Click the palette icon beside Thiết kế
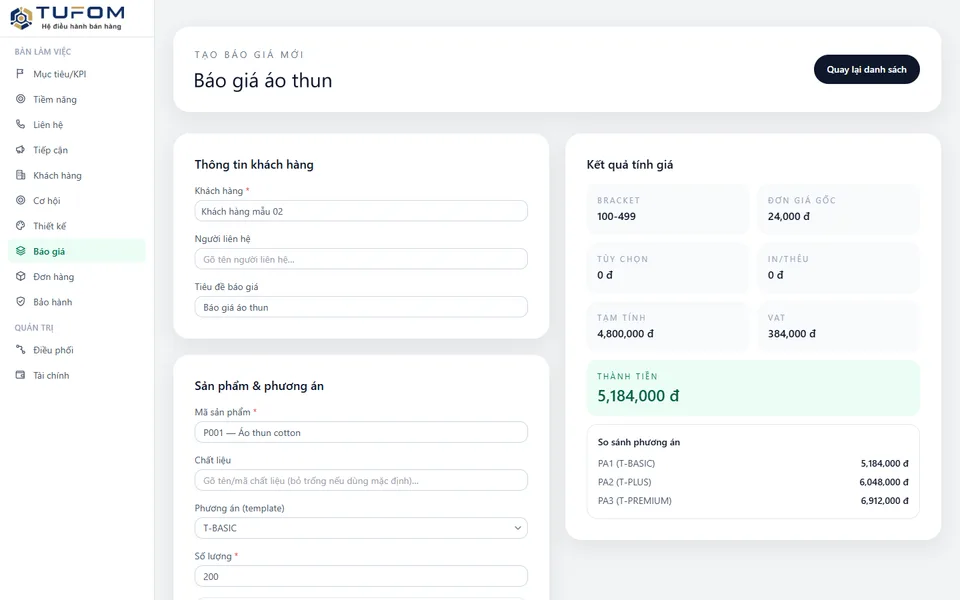This screenshot has height=600, width=960. point(20,225)
